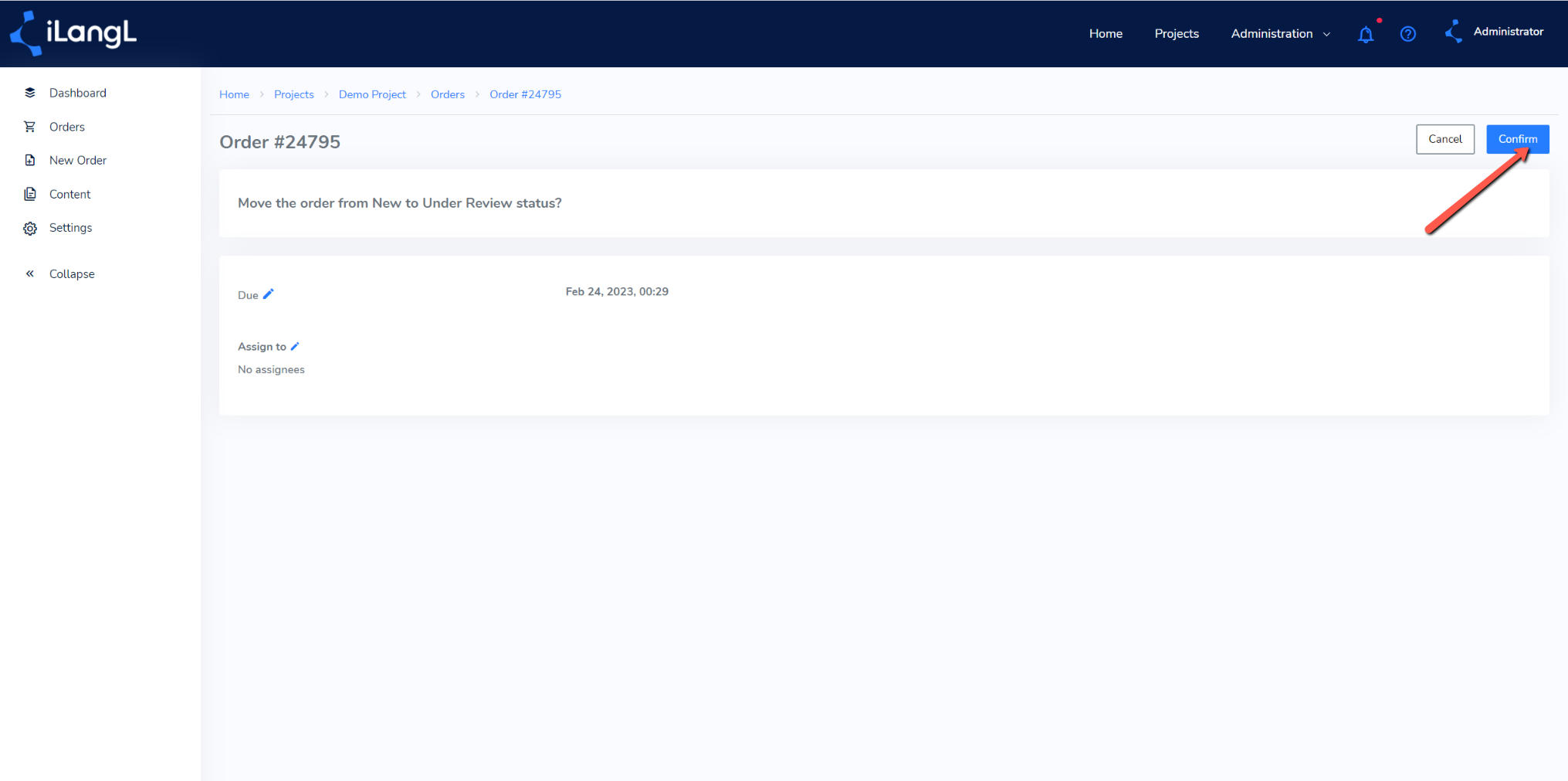Click the Collapse double-chevron icon
Image resolution: width=1568 pixels, height=781 pixels.
pos(30,273)
